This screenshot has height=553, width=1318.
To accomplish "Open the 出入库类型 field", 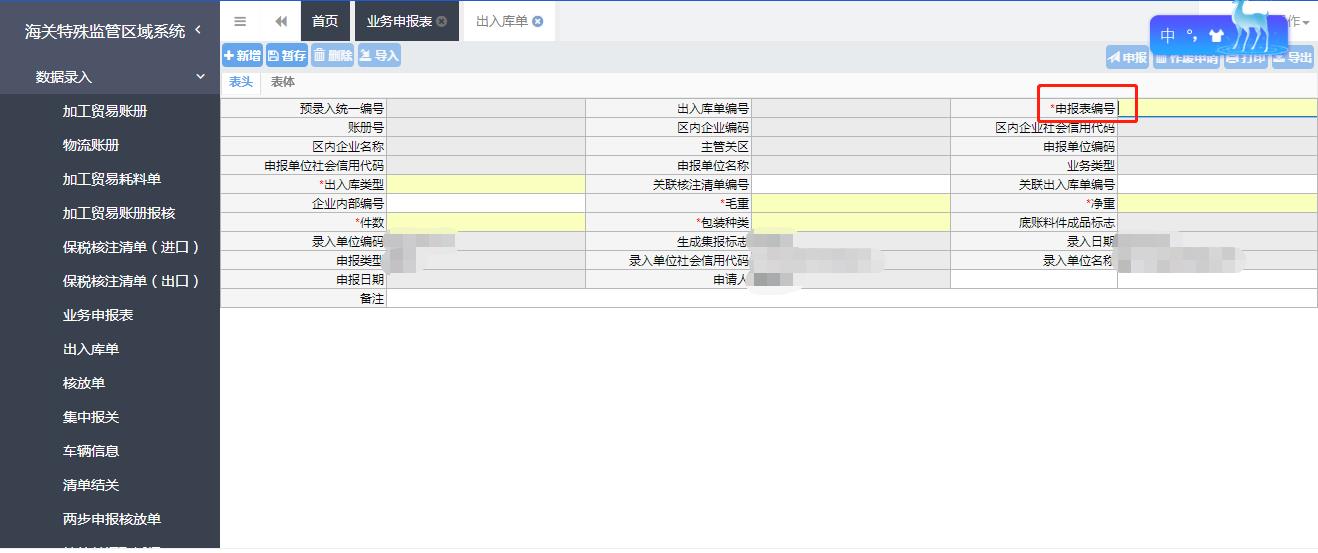I will [x=485, y=184].
